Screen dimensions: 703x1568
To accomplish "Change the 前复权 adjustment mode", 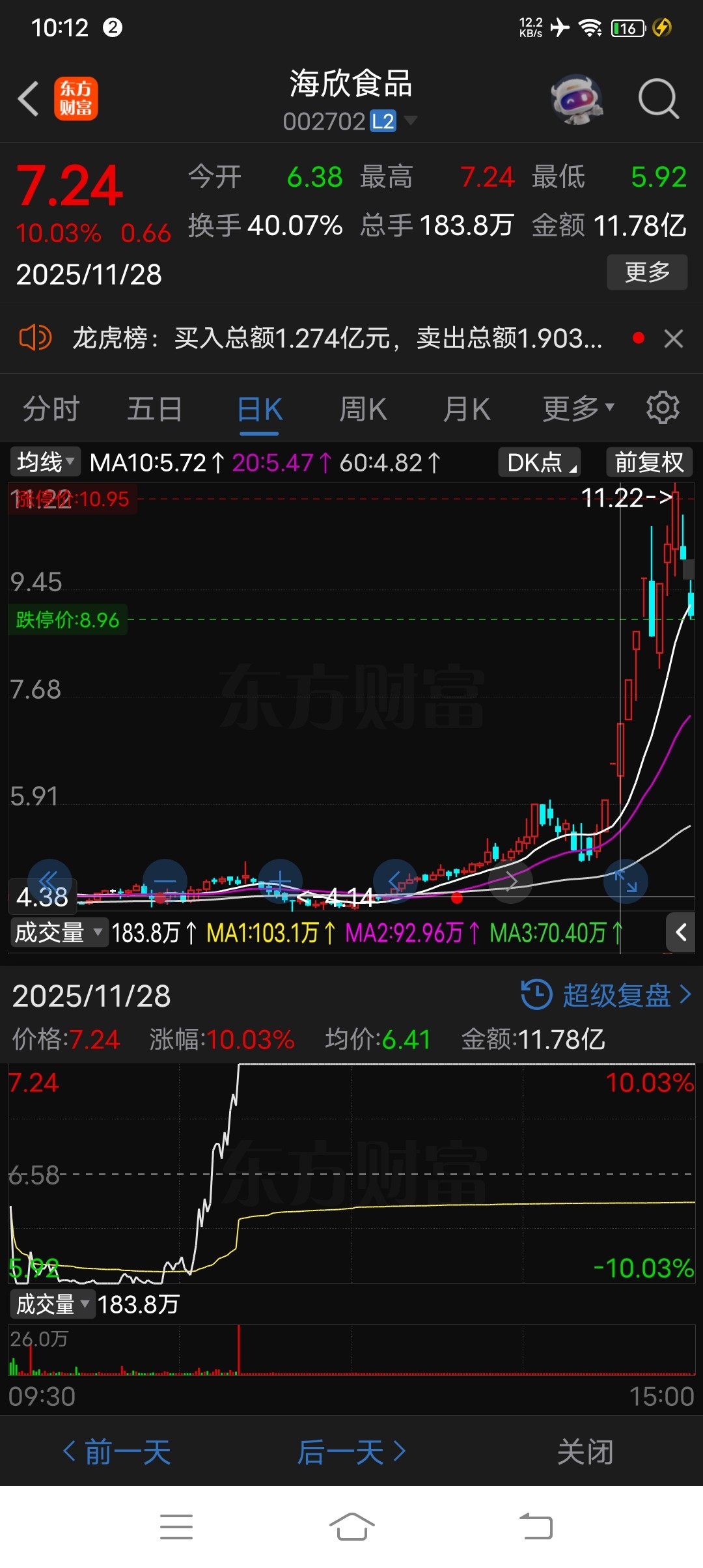I will (x=649, y=462).
